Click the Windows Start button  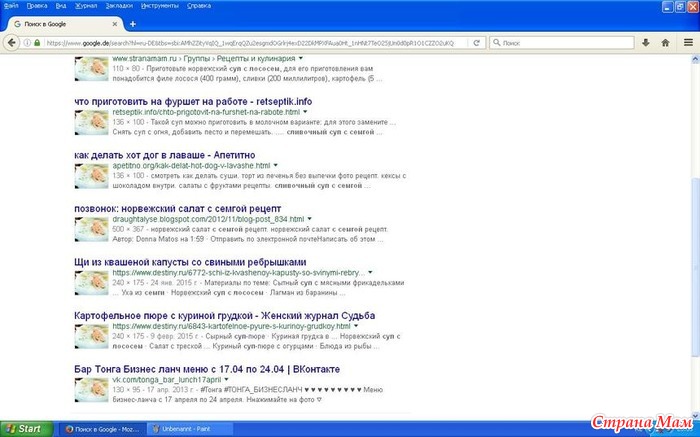pyautogui.click(x=24, y=428)
